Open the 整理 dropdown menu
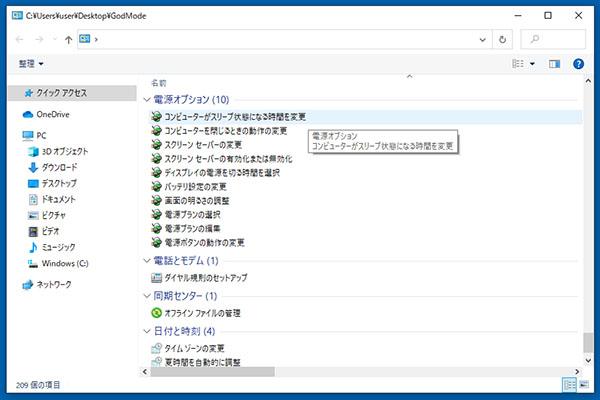Viewport: 600px width, 400px height. tap(31, 64)
